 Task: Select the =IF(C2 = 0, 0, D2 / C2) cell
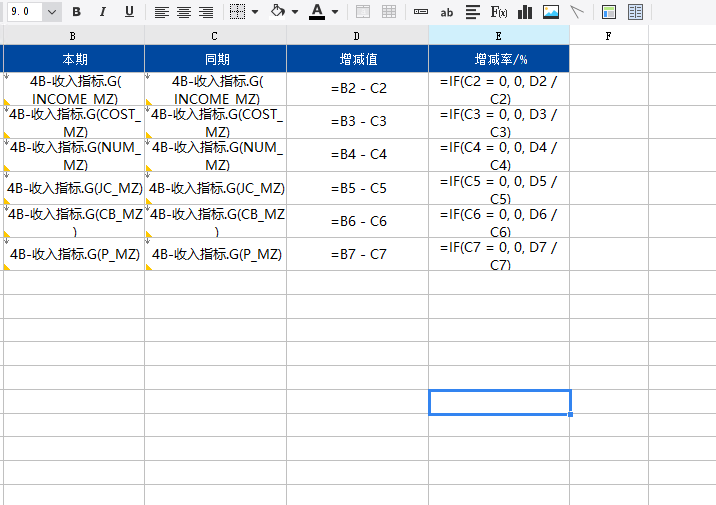pos(499,89)
